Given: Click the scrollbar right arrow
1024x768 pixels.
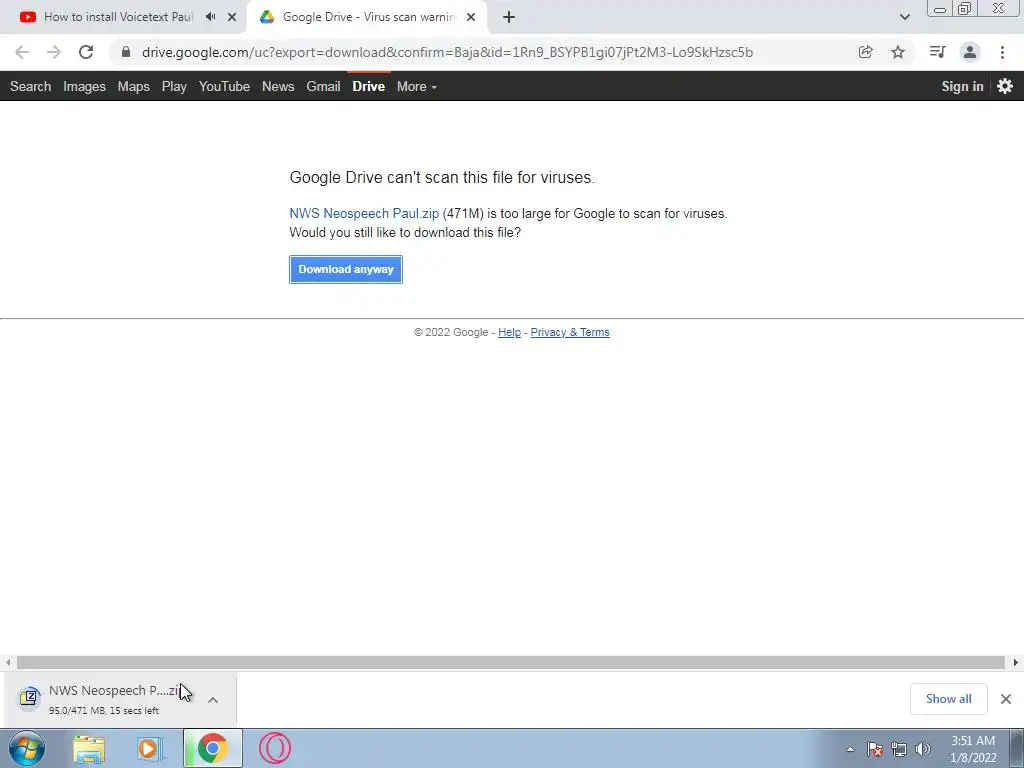Looking at the screenshot, I should 1016,662.
